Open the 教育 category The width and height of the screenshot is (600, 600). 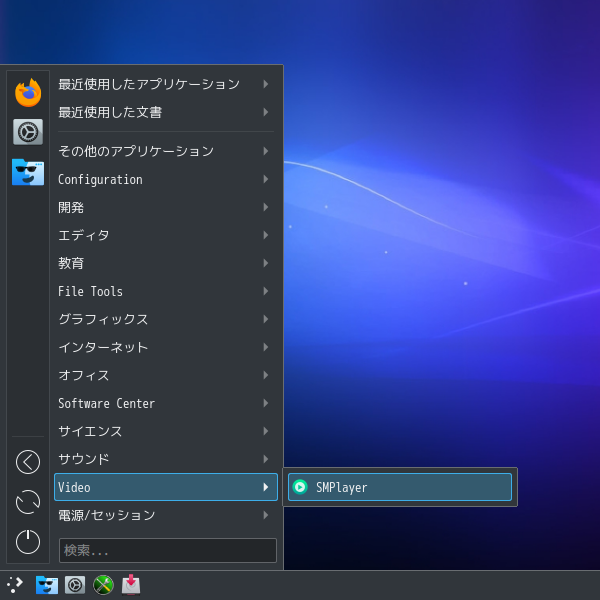point(166,263)
